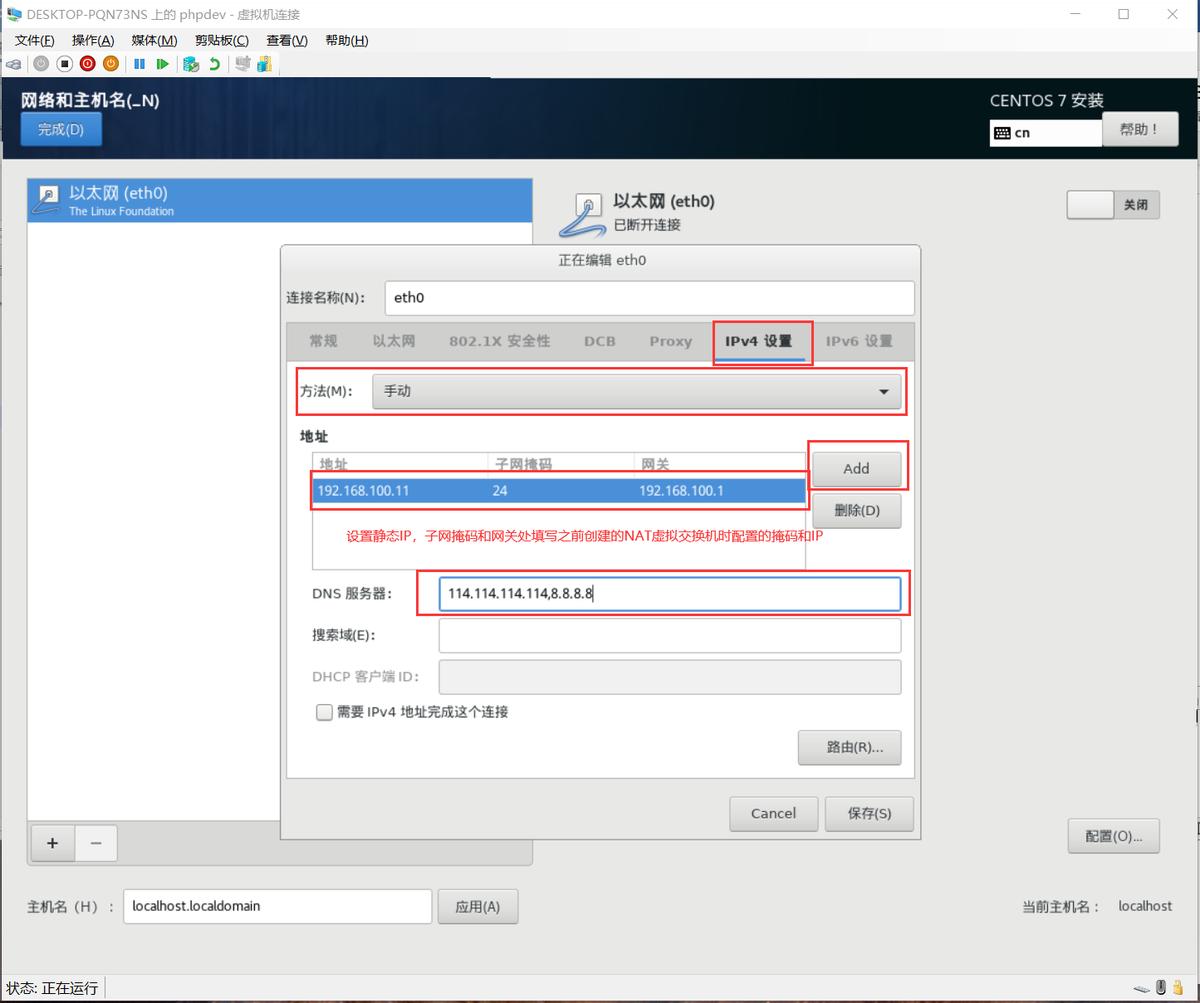The image size is (1200, 1003).
Task: Toggle the eth0 connection switch near 关闭
Action: [x=1089, y=204]
